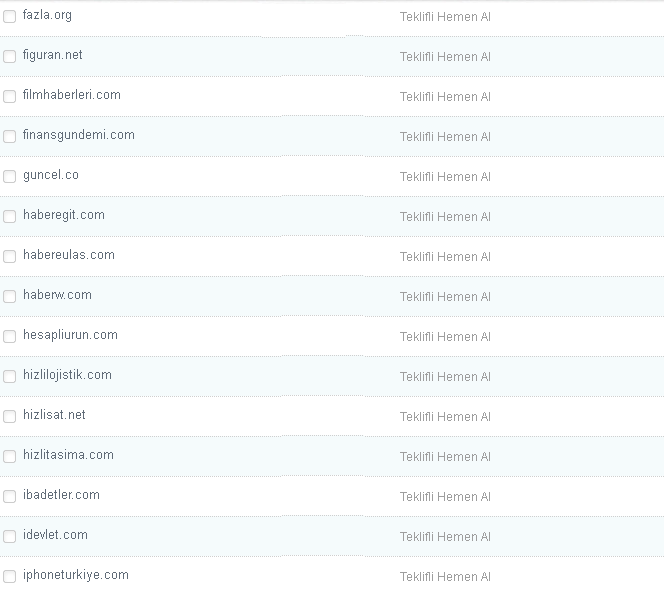670x591 pixels.
Task: Select Teklifli Hemen Al for iphoneturkiye.com
Action: [x=445, y=577]
